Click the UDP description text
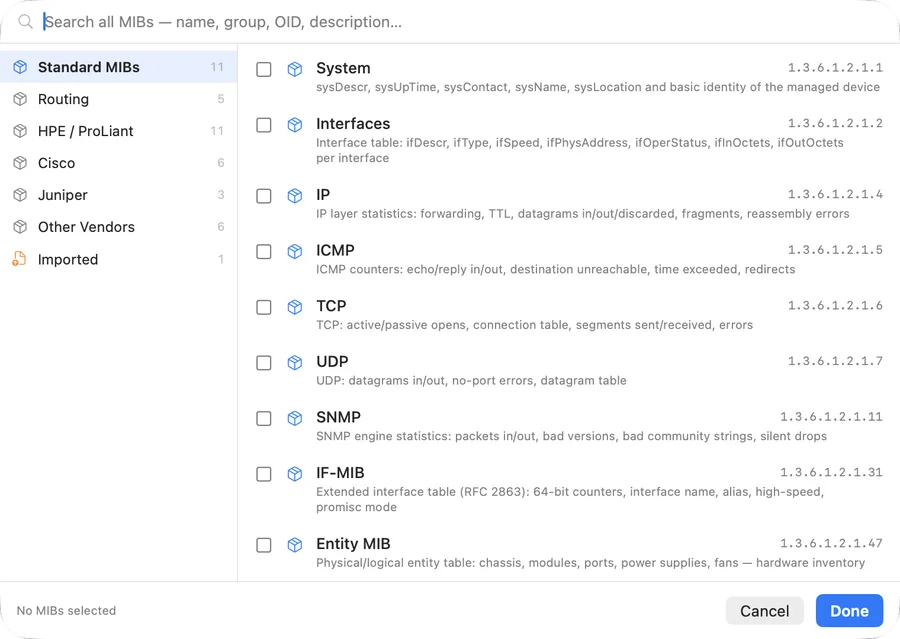The width and height of the screenshot is (900, 639). point(471,381)
